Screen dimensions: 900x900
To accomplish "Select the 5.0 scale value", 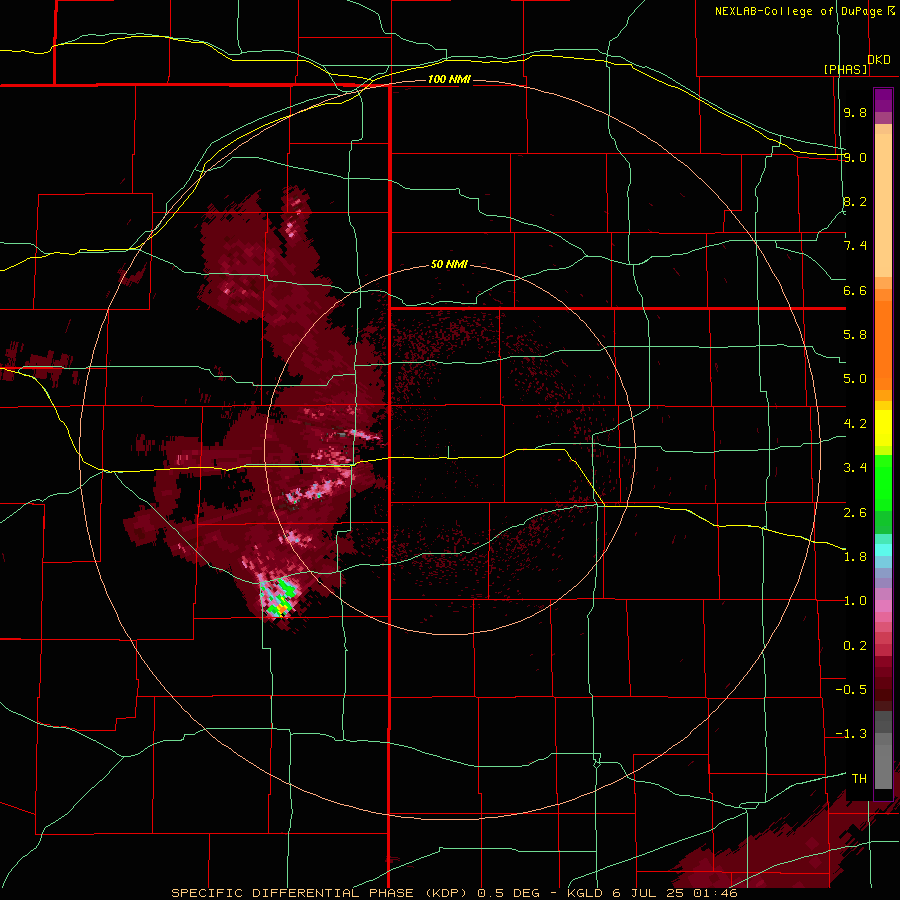I will pos(855,379).
